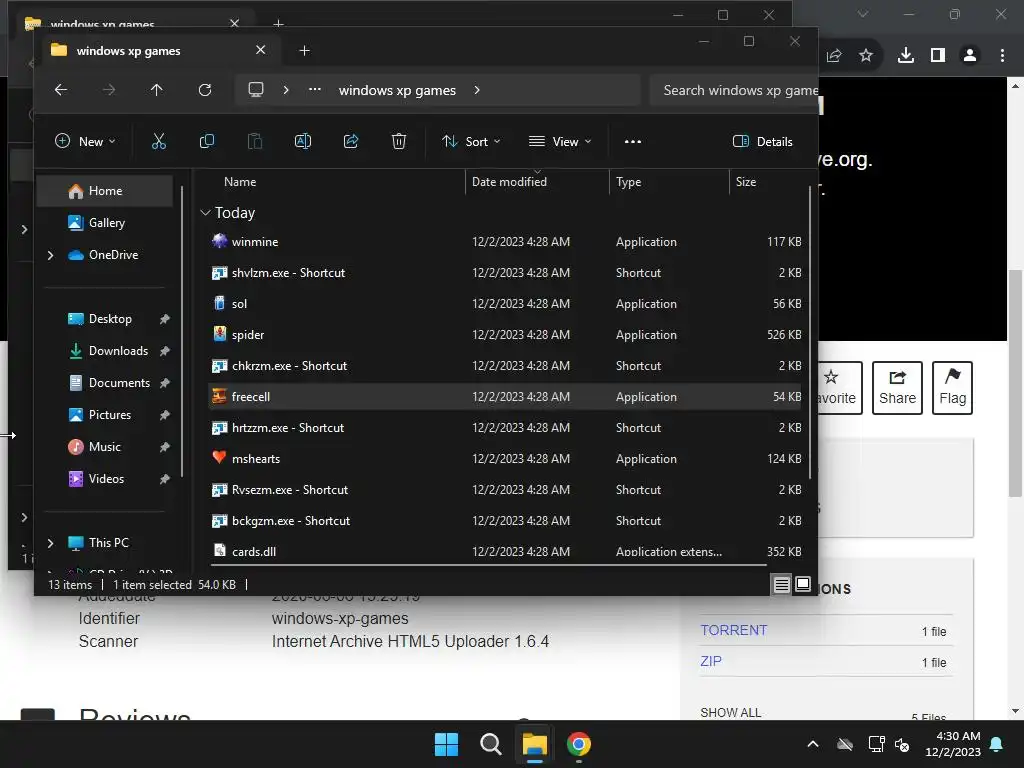Image resolution: width=1024 pixels, height=768 pixels.
Task: Open Home in navigation pane
Action: pyautogui.click(x=104, y=191)
